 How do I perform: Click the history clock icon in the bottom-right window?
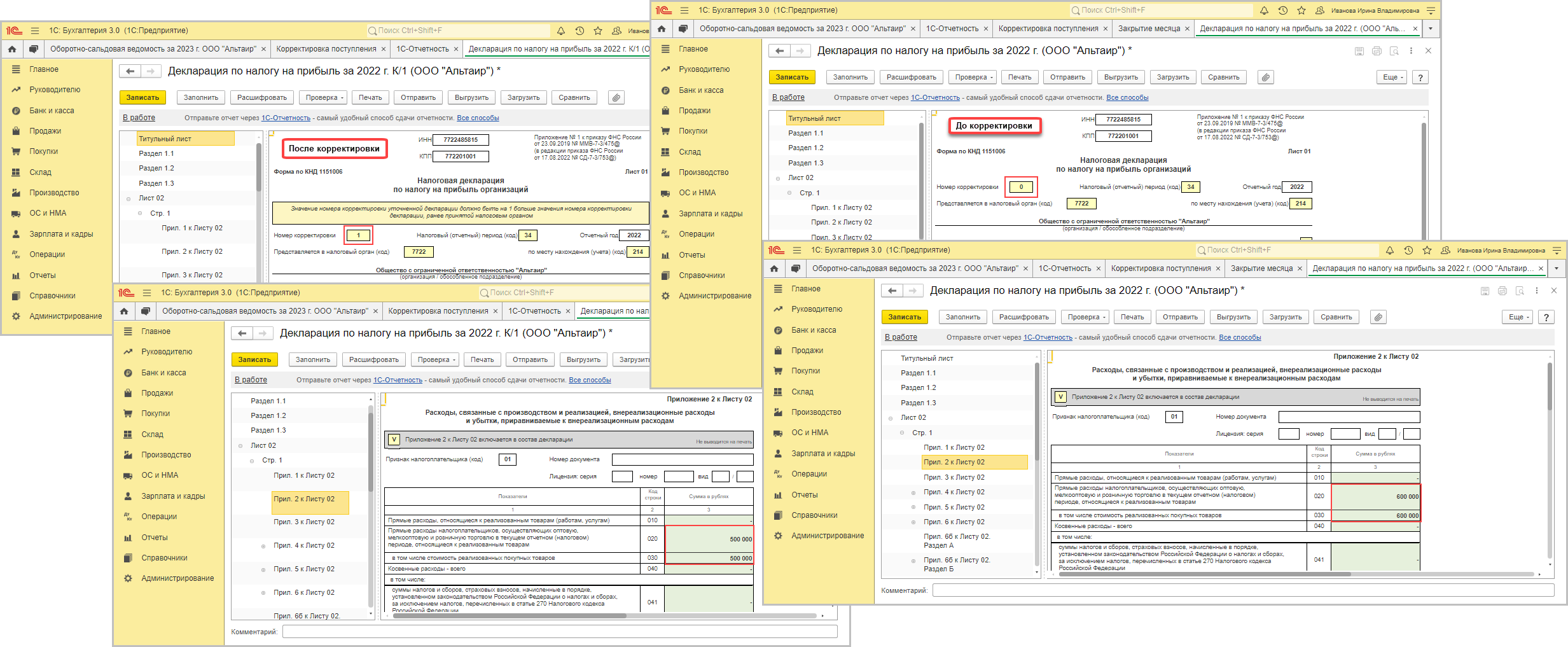(x=1408, y=250)
